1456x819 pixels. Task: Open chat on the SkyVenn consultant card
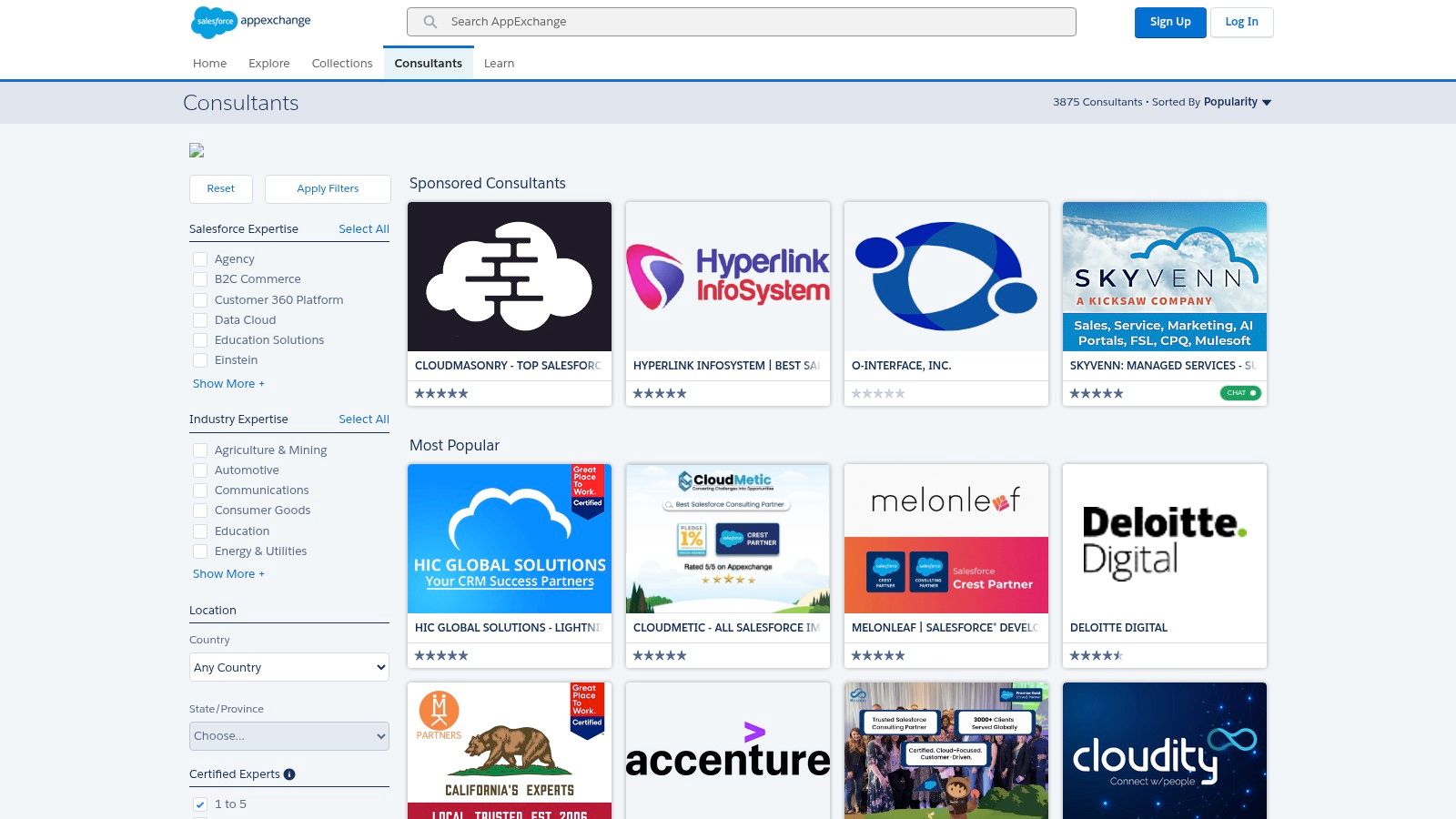tap(1239, 392)
